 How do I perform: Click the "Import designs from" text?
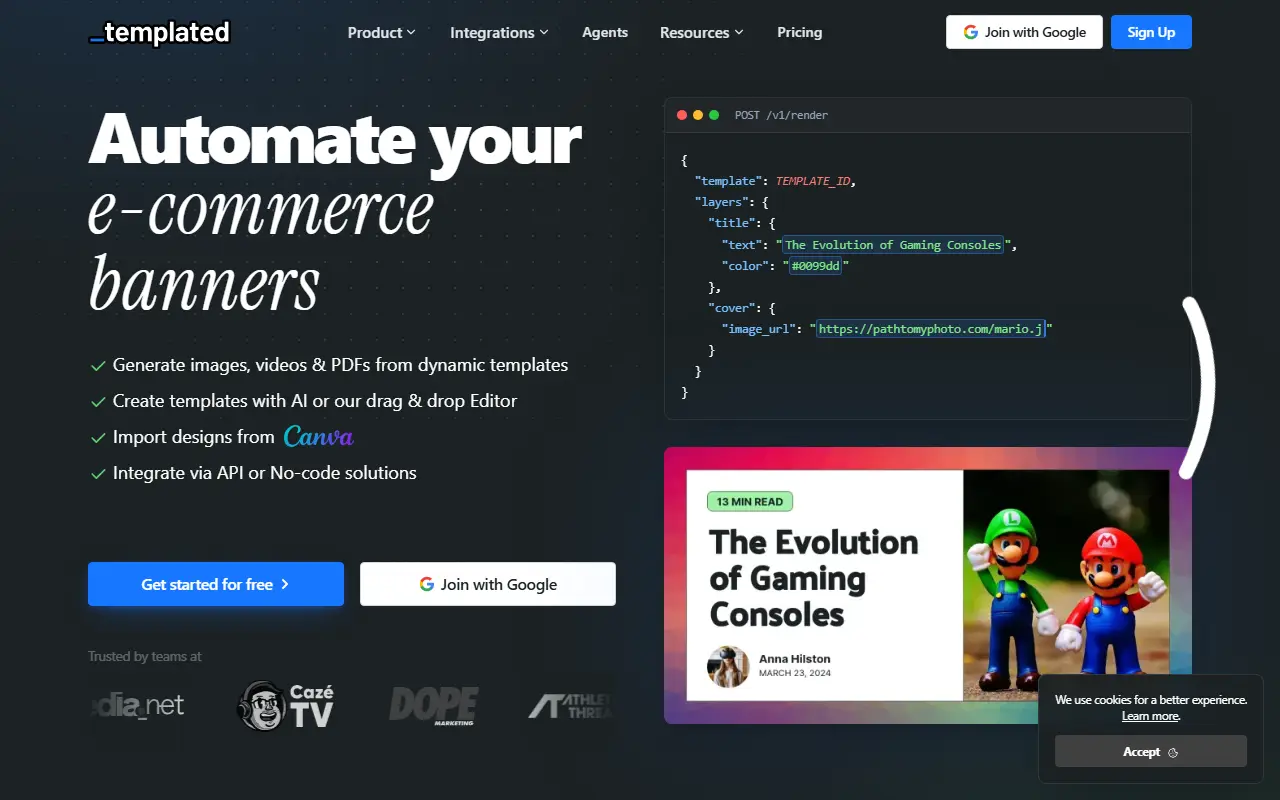pyautogui.click(x=194, y=437)
